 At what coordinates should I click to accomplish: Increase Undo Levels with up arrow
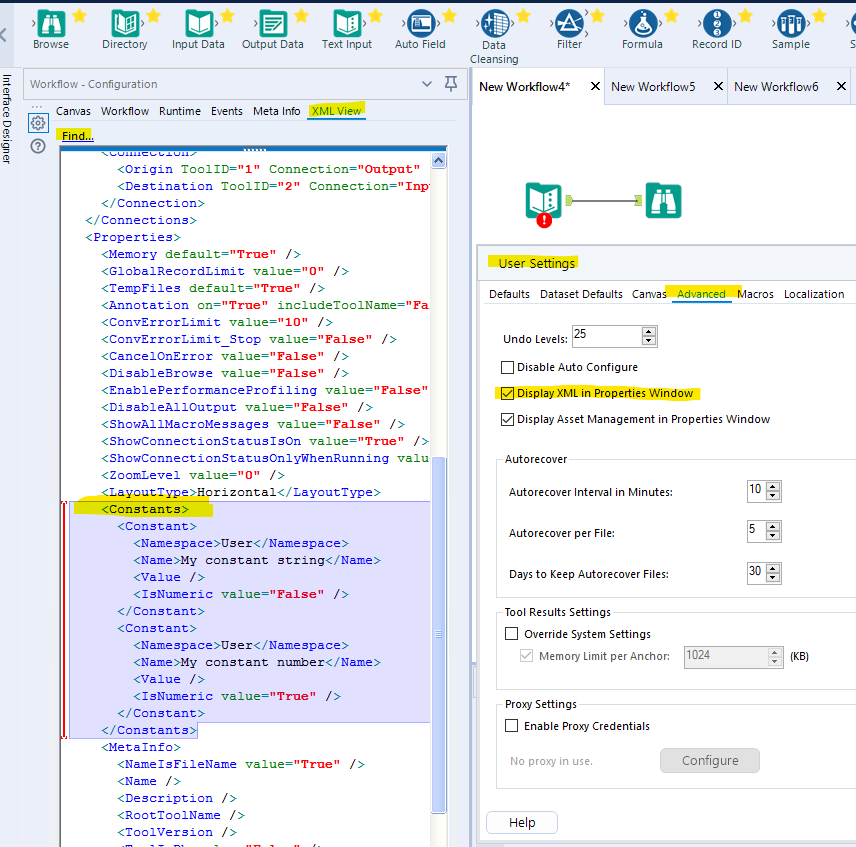point(649,331)
